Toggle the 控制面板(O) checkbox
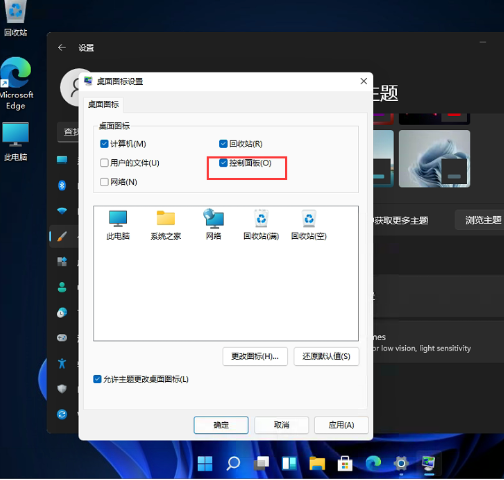The height and width of the screenshot is (480, 504). 223,163
